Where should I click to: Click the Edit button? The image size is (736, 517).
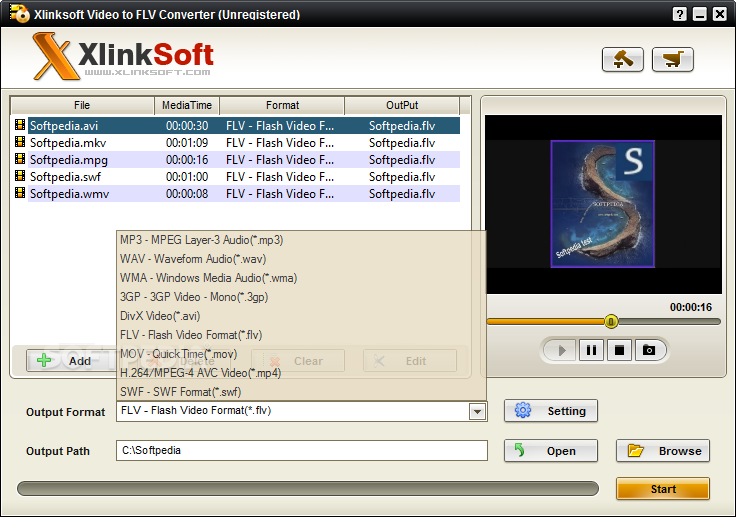click(x=410, y=361)
